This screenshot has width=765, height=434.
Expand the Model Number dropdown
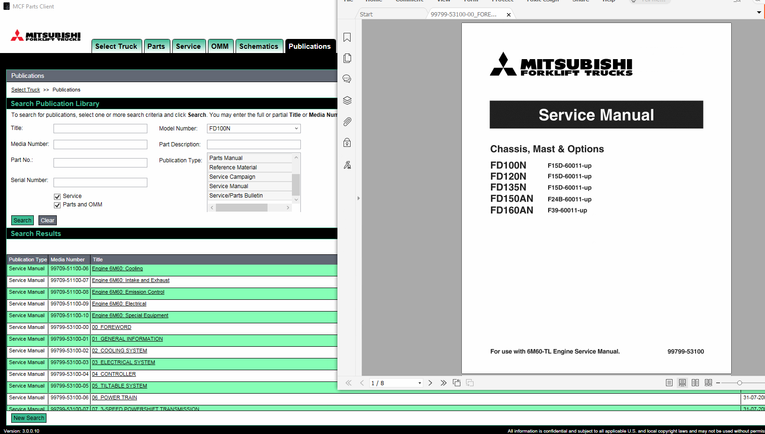tap(296, 129)
